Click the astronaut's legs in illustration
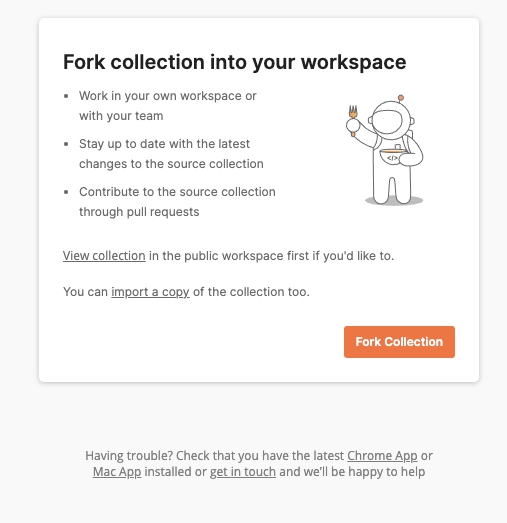This screenshot has width=507, height=523. click(x=392, y=187)
